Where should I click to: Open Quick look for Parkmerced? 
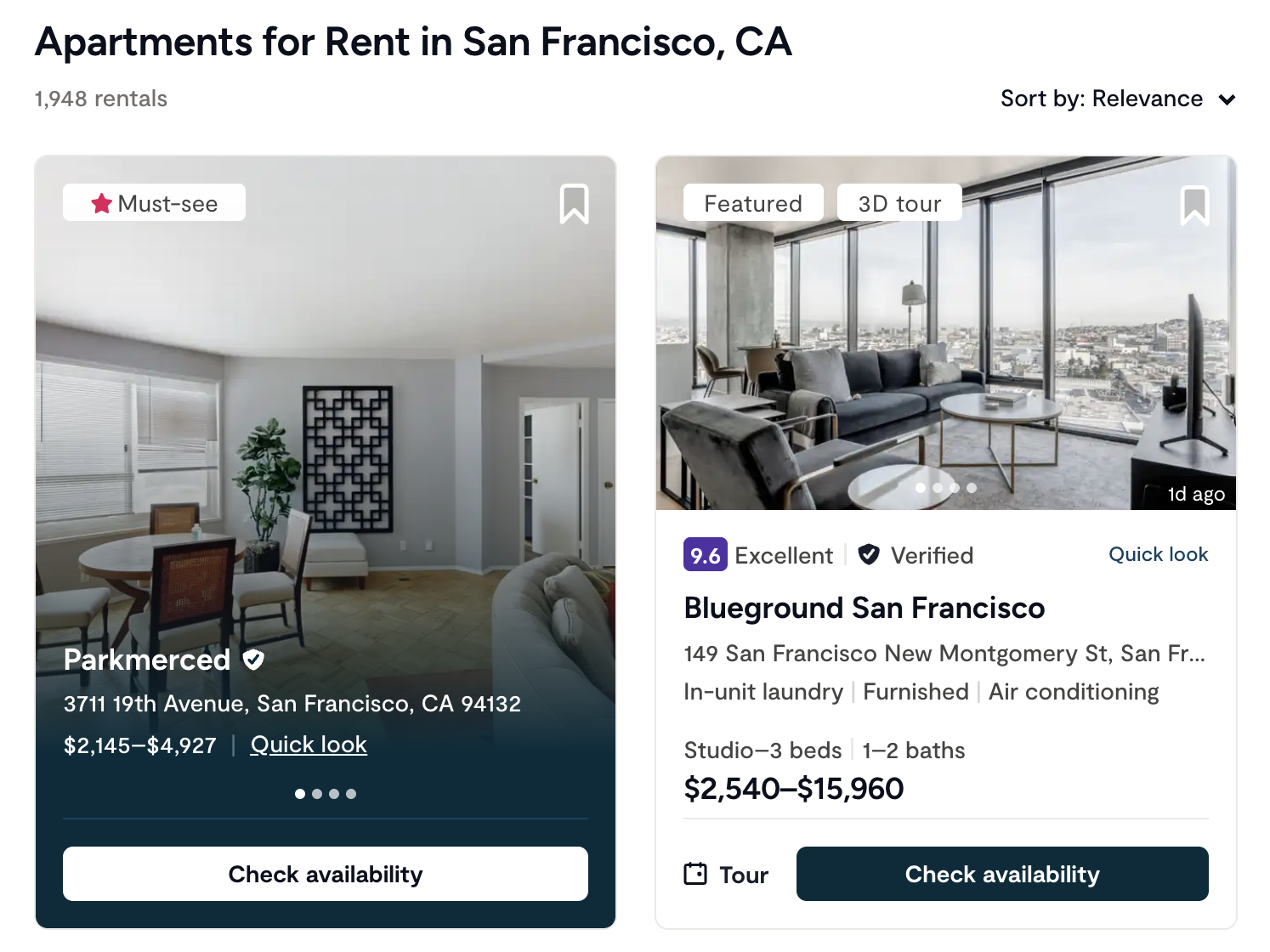(309, 745)
